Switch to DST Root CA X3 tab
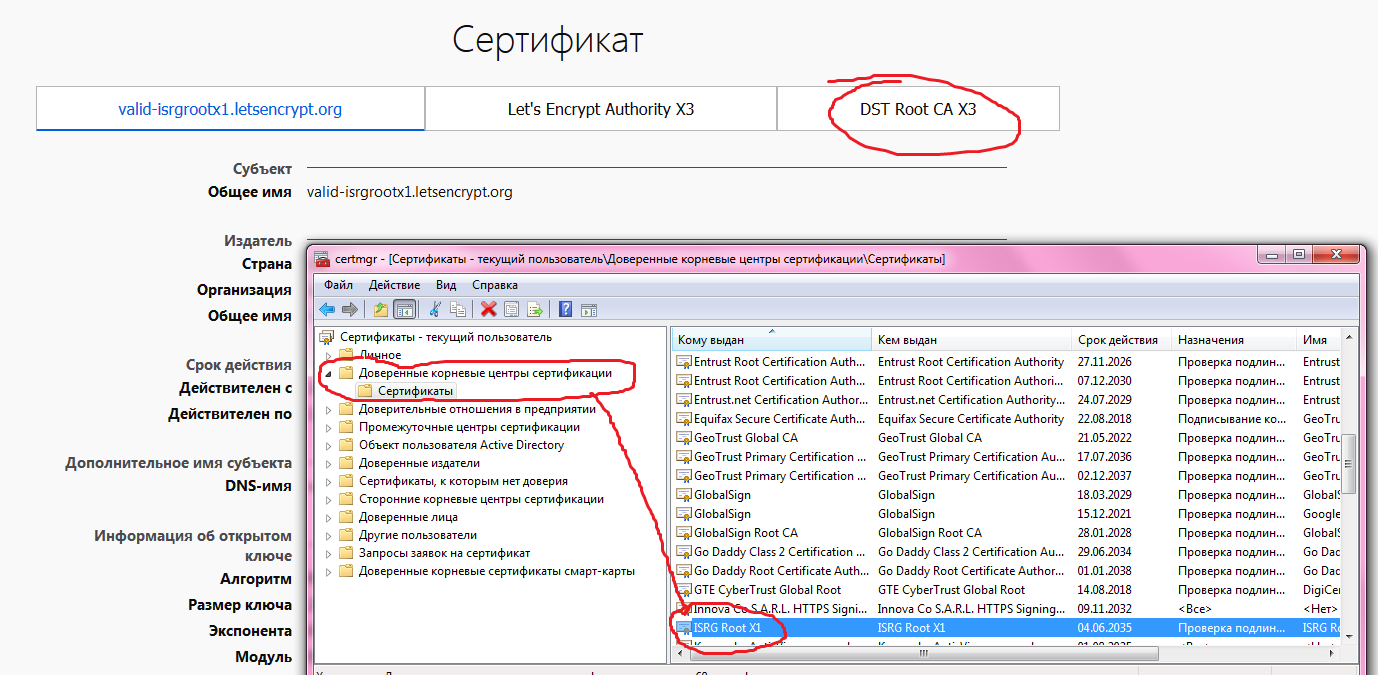Viewport: 1378px width, 675px height. coord(918,109)
